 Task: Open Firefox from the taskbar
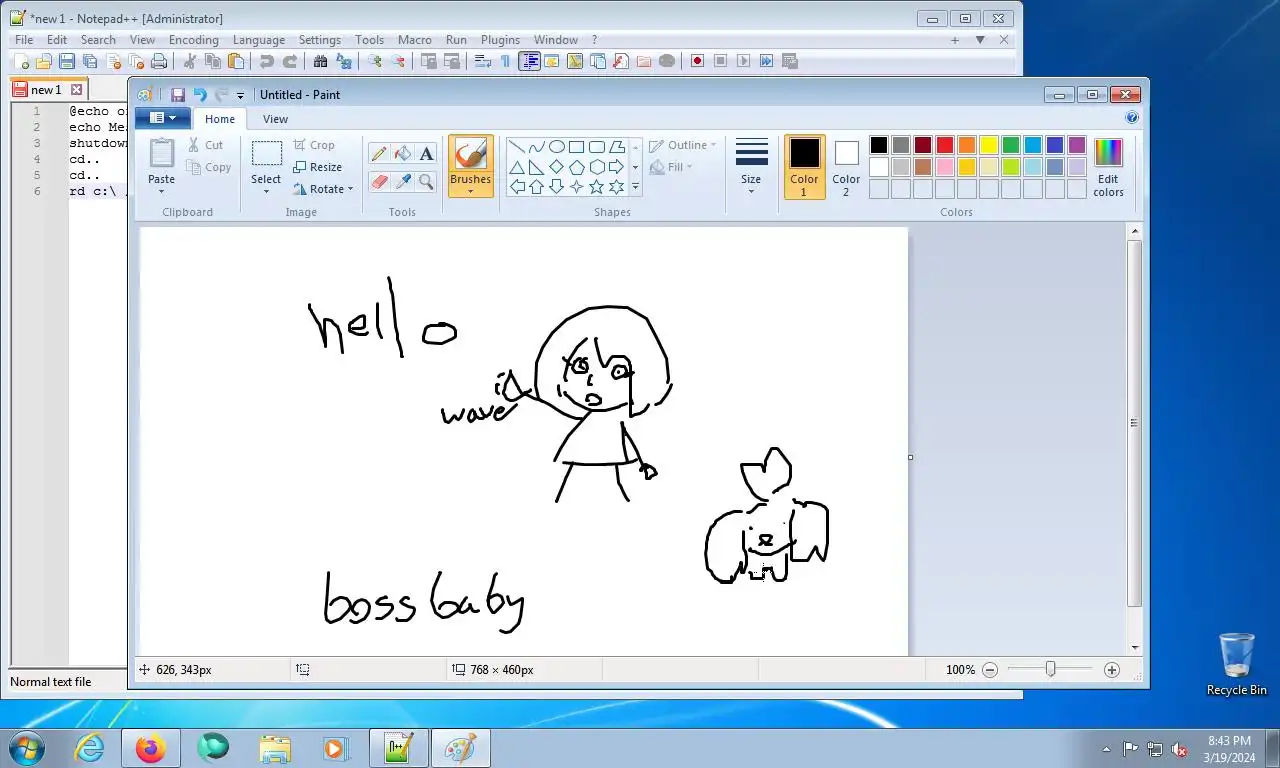point(151,748)
